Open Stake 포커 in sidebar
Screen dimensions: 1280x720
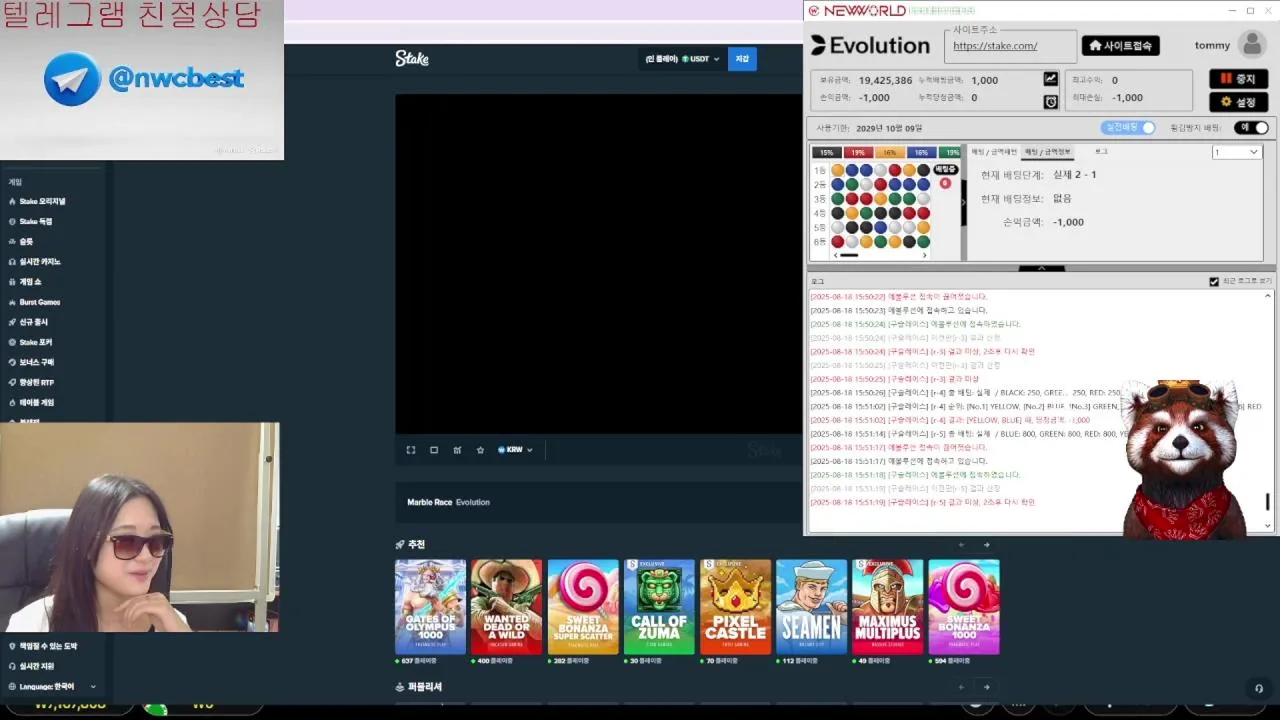click(30, 342)
